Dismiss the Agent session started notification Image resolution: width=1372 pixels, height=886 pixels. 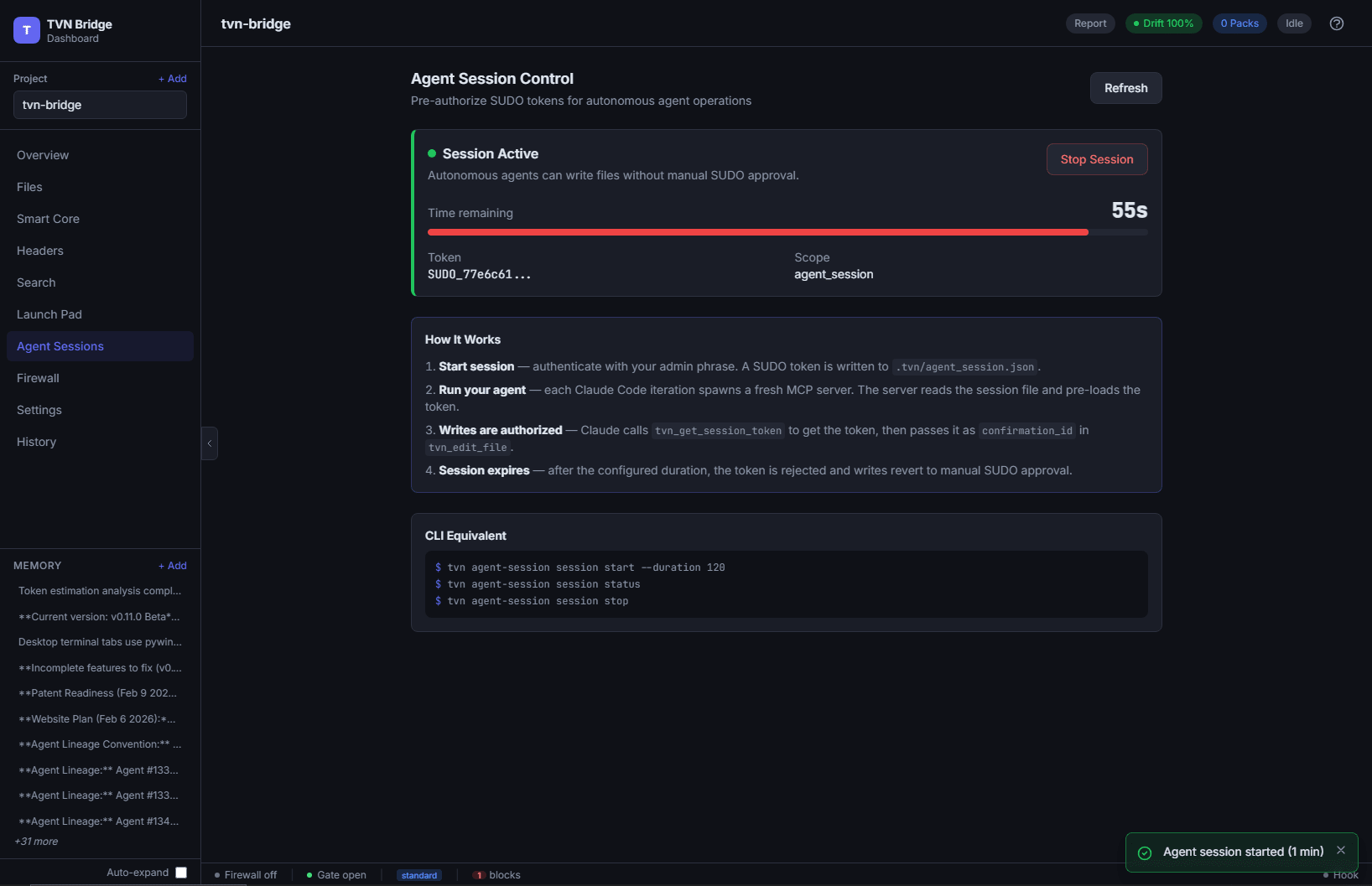pyautogui.click(x=1342, y=850)
